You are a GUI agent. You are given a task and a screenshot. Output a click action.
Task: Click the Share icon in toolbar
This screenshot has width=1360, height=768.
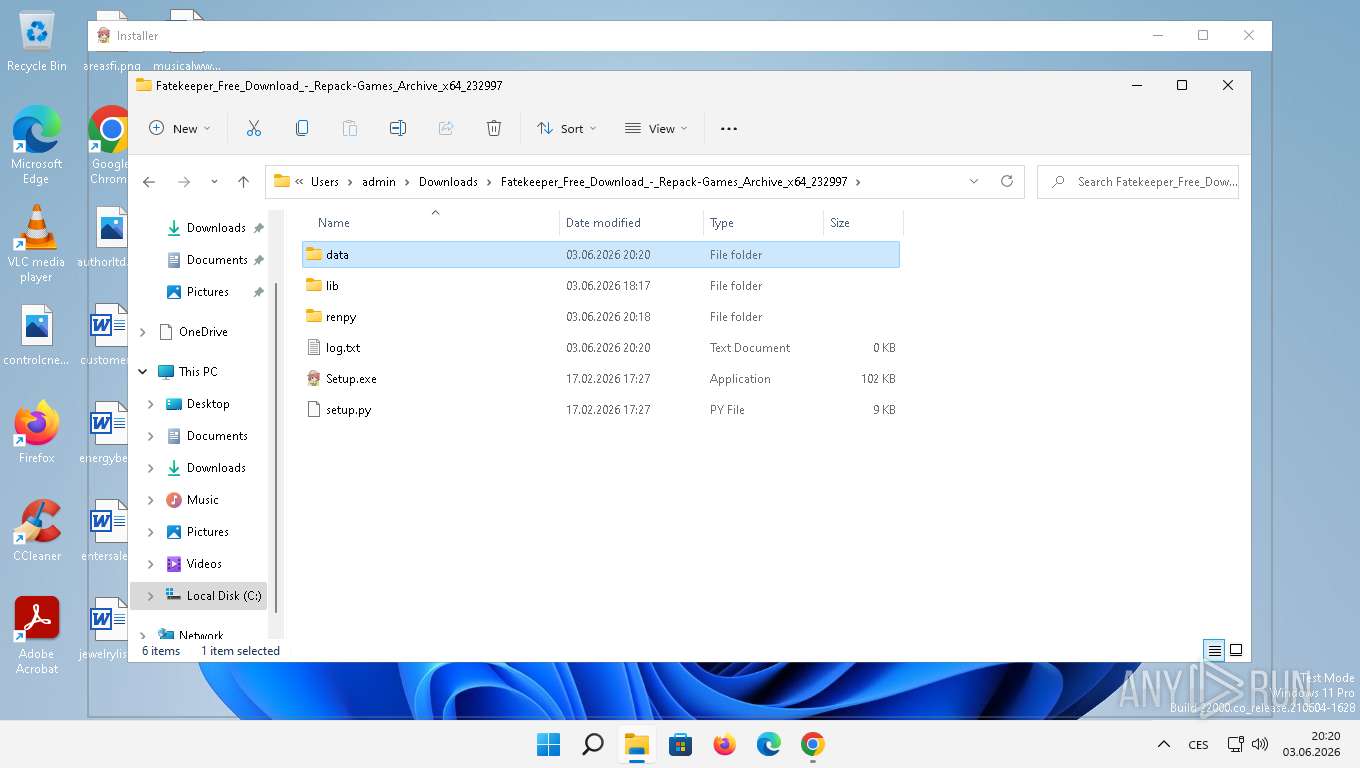click(x=446, y=128)
